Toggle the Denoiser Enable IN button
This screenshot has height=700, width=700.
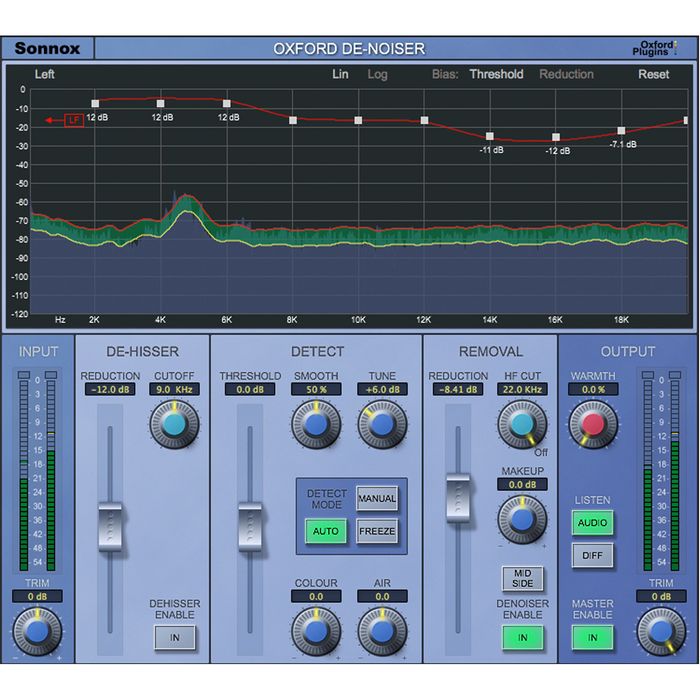522,636
